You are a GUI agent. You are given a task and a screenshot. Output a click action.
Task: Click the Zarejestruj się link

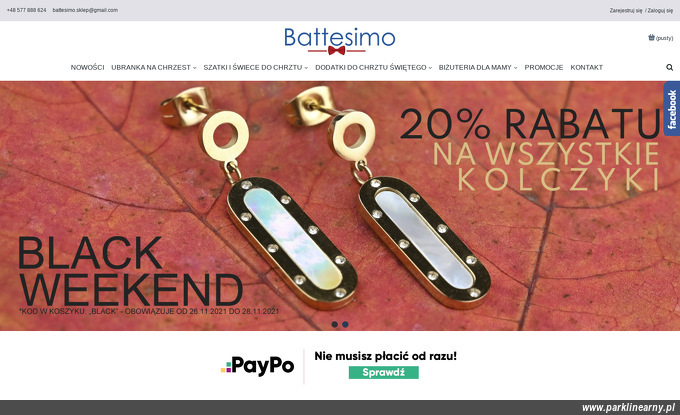click(x=626, y=10)
